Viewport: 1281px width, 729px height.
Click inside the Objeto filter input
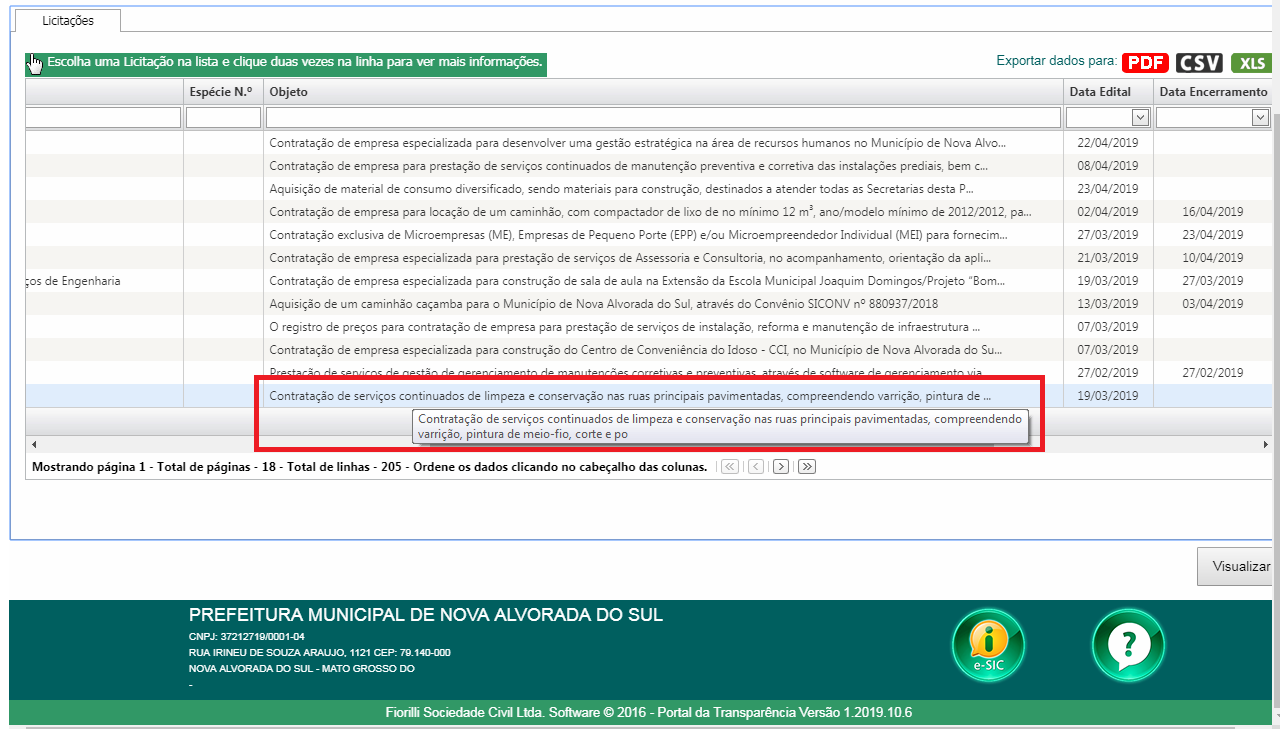point(662,117)
